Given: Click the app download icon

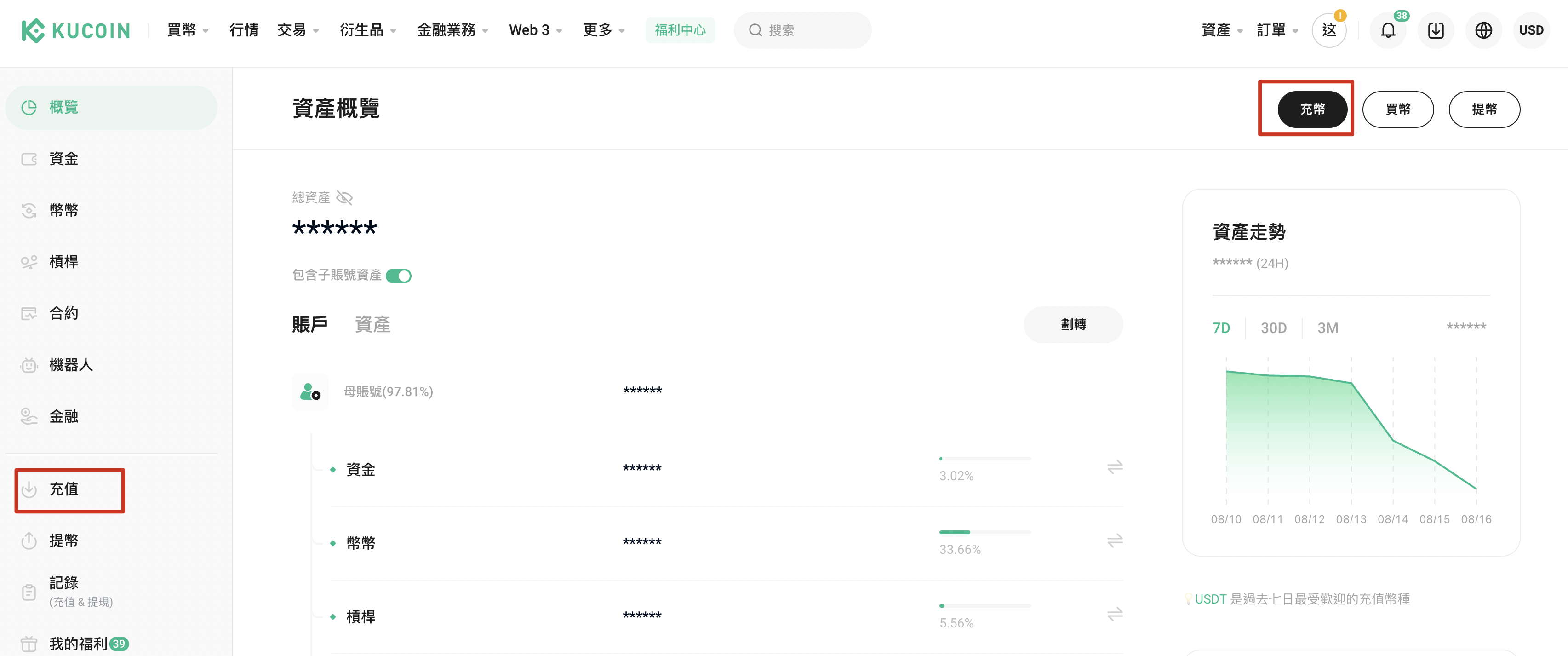Looking at the screenshot, I should (x=1435, y=30).
